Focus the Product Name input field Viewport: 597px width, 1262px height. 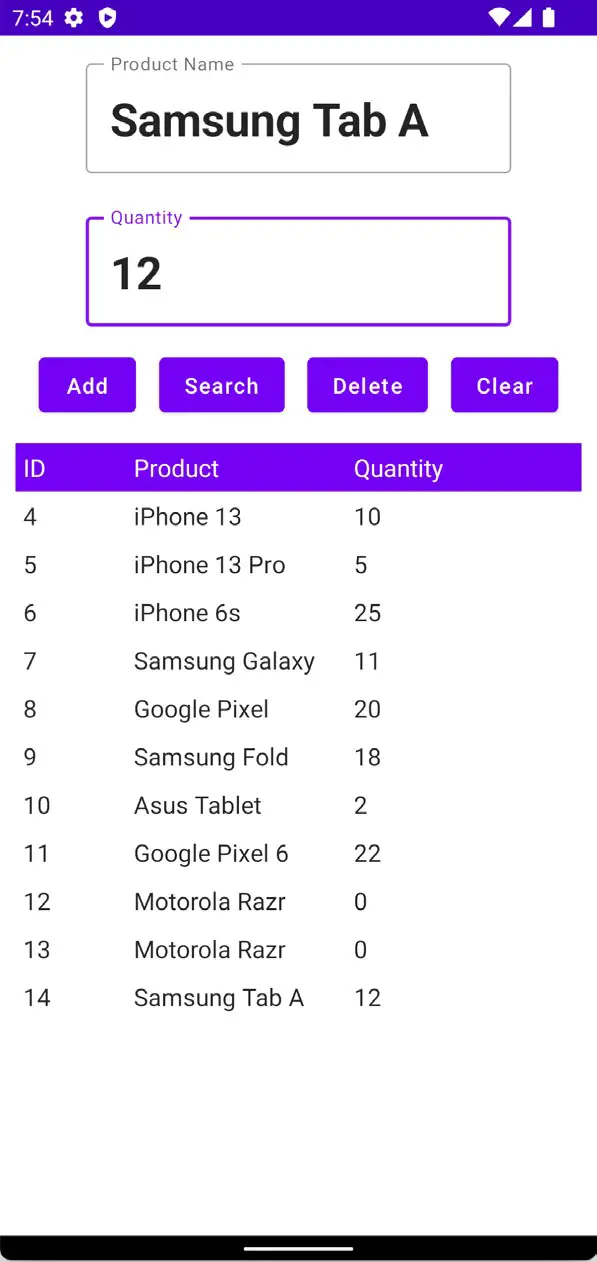(x=298, y=119)
